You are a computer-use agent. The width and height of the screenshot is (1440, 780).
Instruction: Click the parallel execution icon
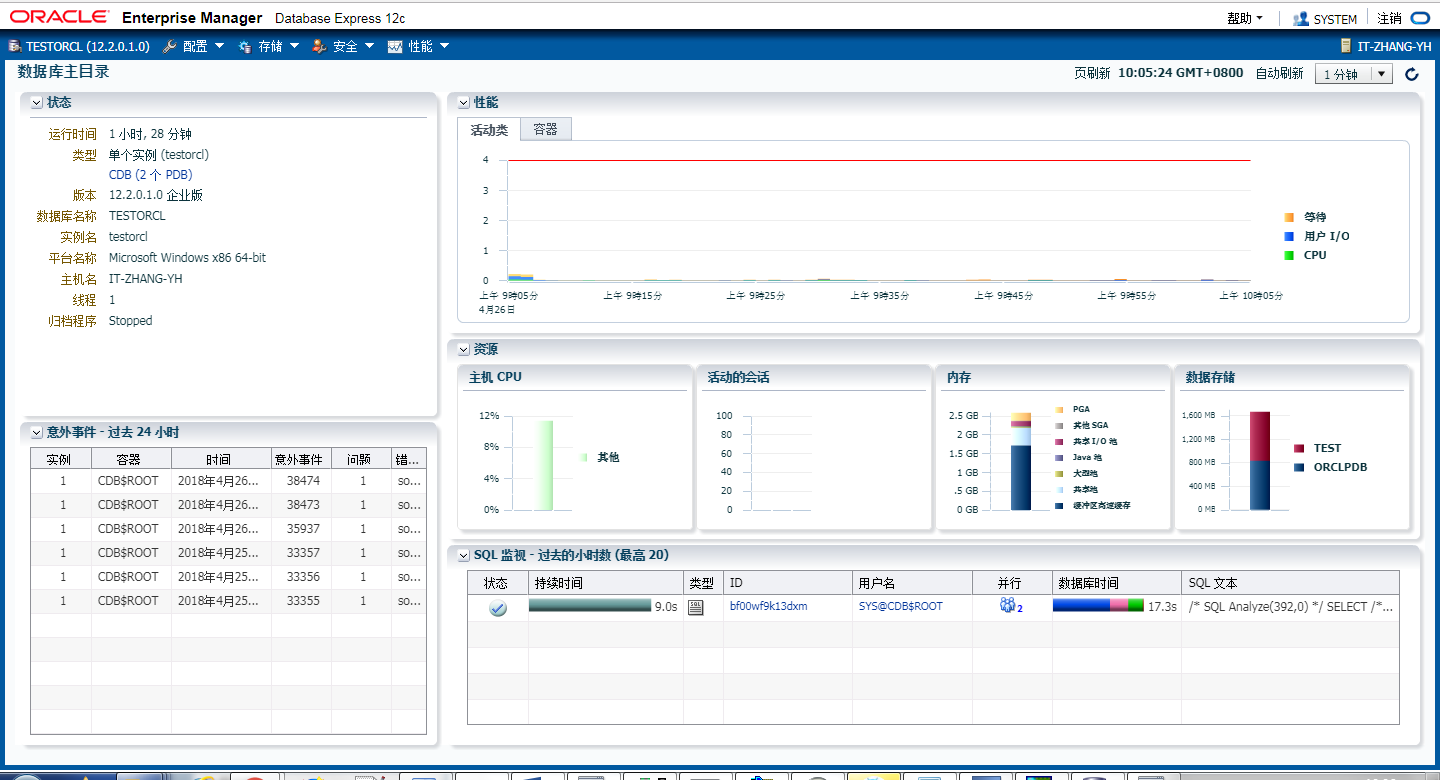click(1010, 606)
